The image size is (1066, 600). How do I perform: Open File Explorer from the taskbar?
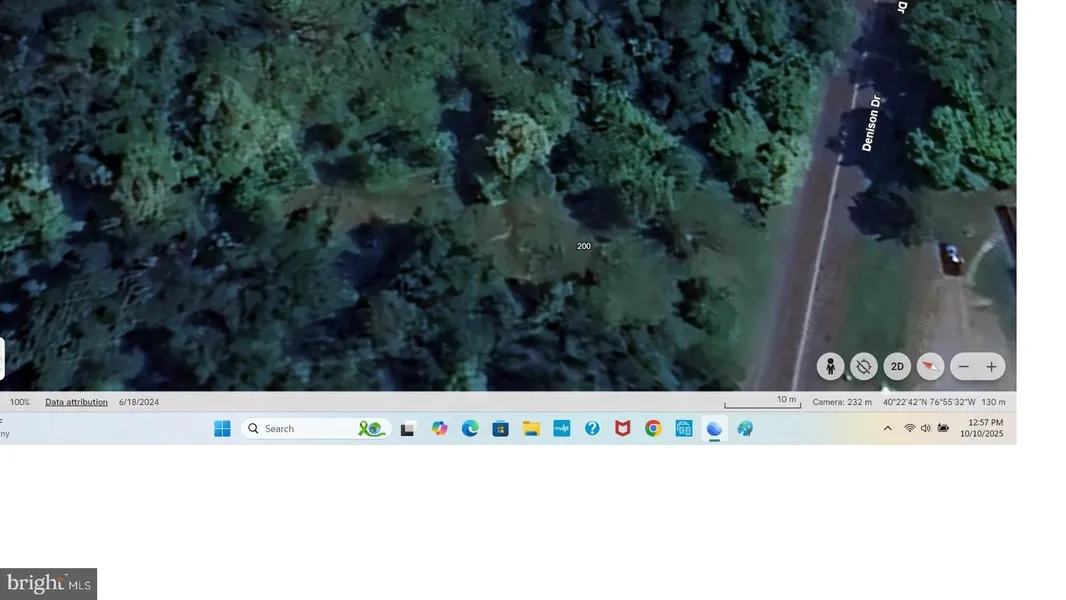(x=531, y=429)
